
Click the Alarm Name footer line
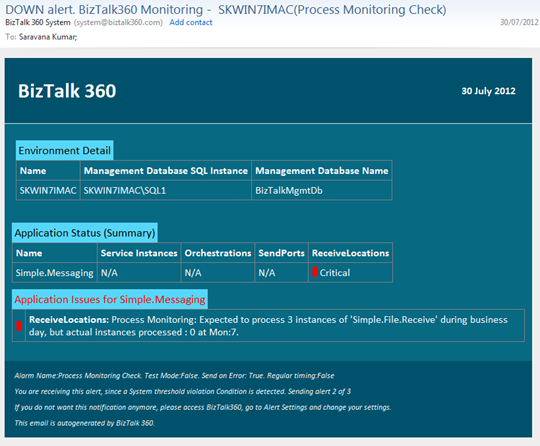coord(174,375)
